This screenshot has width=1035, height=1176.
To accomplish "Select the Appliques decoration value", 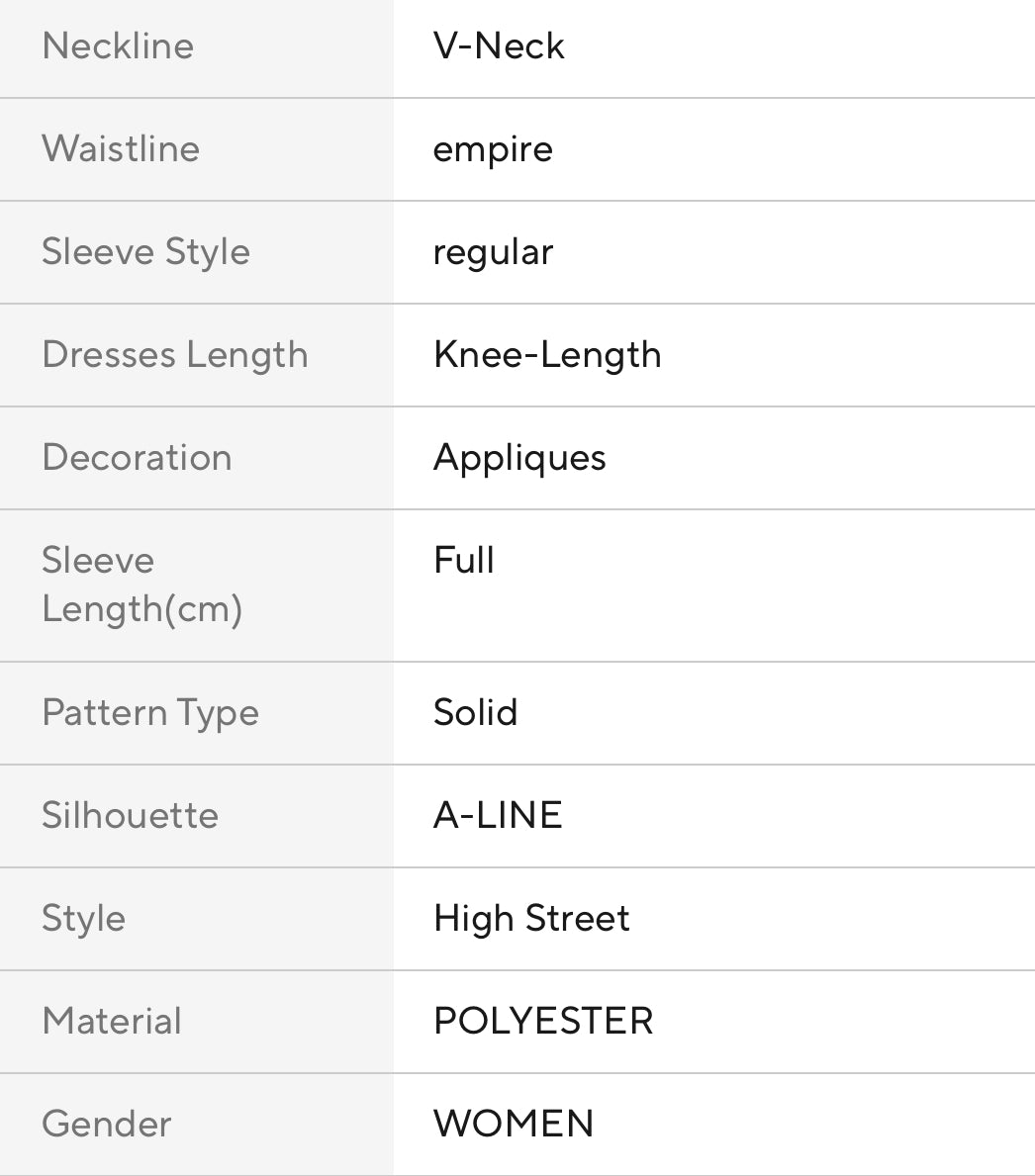I will 519,459.
